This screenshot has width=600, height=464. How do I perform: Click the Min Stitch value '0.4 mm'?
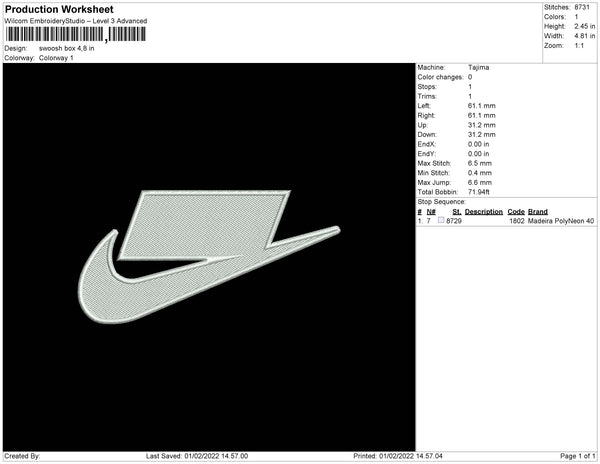(480, 173)
